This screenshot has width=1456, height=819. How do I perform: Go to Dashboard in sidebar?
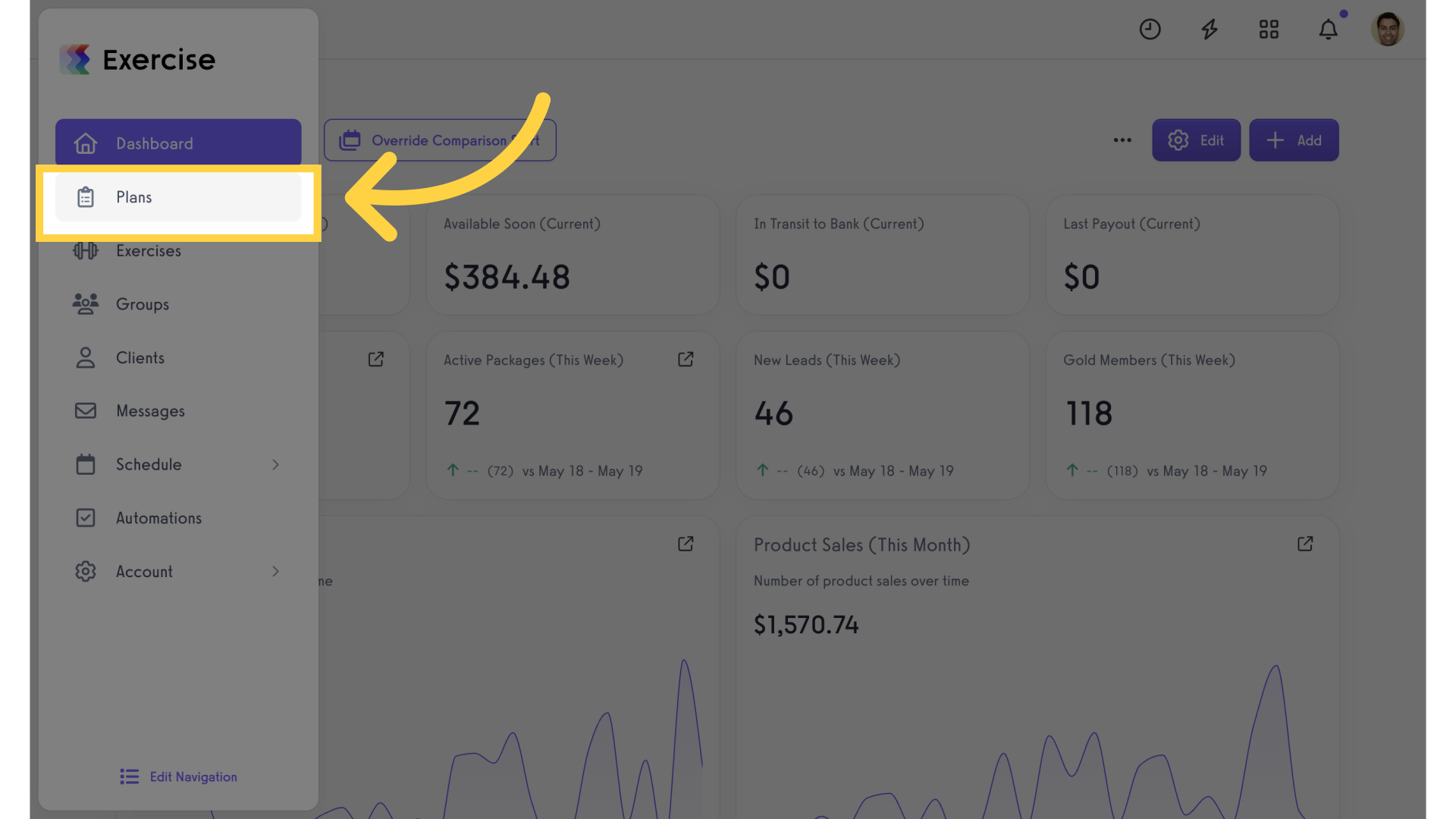[178, 143]
